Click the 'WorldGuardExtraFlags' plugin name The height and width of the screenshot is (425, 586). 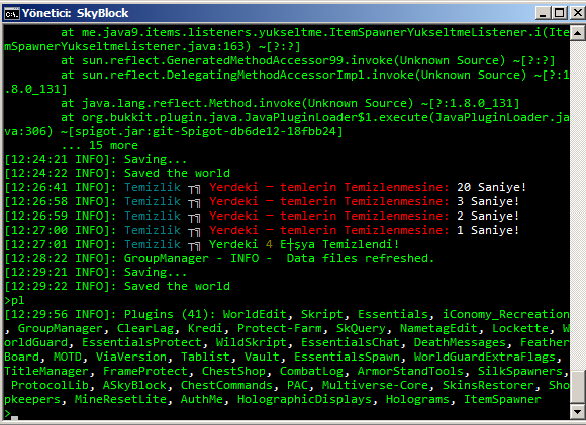(x=485, y=357)
